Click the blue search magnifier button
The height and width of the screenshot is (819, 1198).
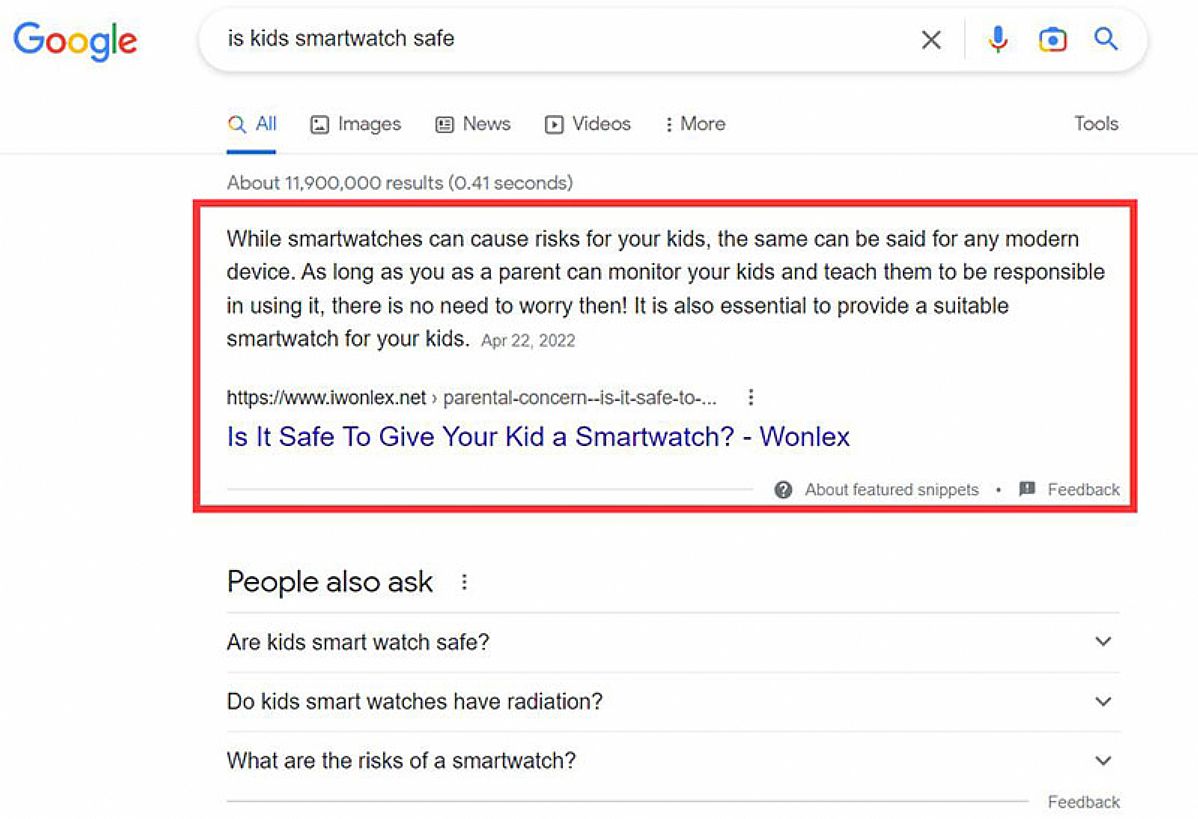click(x=1105, y=40)
